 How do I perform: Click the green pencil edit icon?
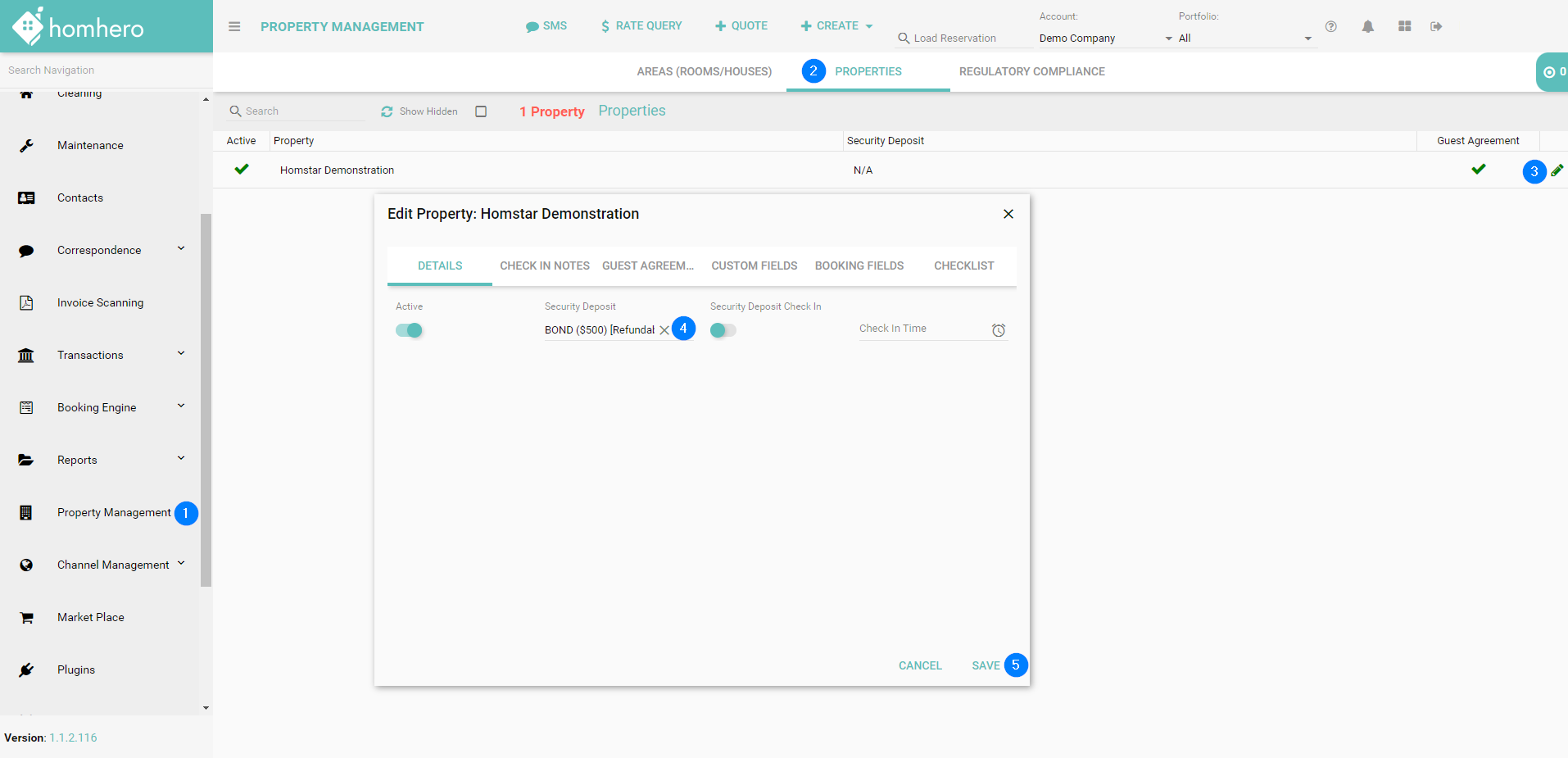[1557, 170]
